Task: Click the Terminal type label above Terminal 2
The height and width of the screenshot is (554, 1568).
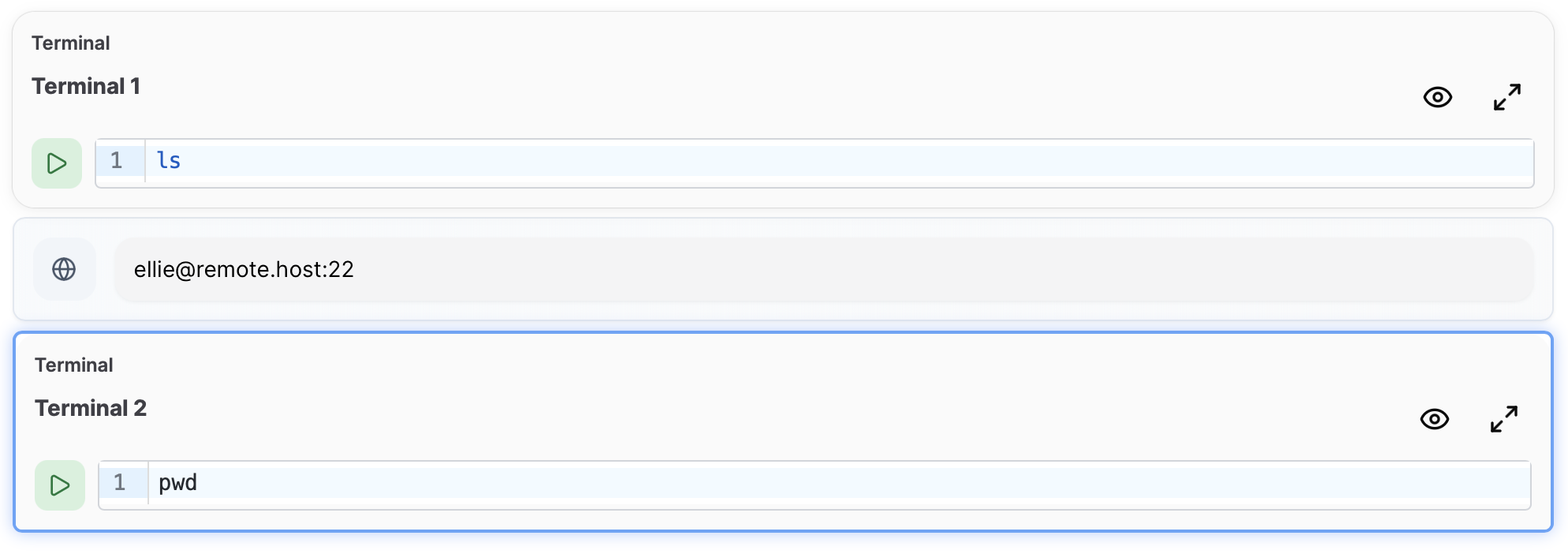Action: pos(74,365)
